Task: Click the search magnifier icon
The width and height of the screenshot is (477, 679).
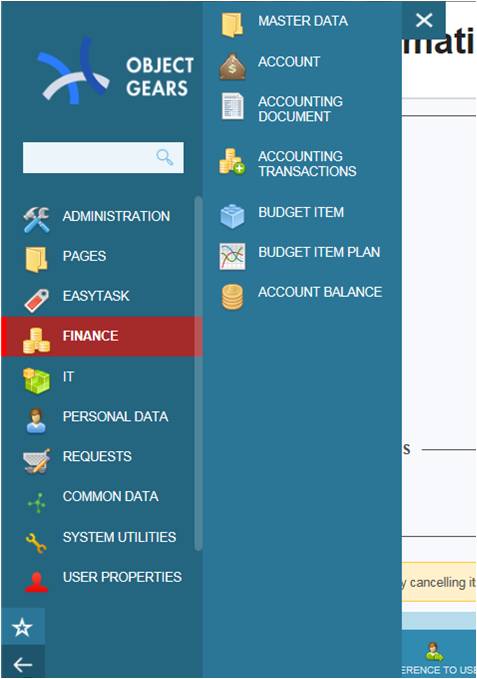Action: (x=164, y=157)
